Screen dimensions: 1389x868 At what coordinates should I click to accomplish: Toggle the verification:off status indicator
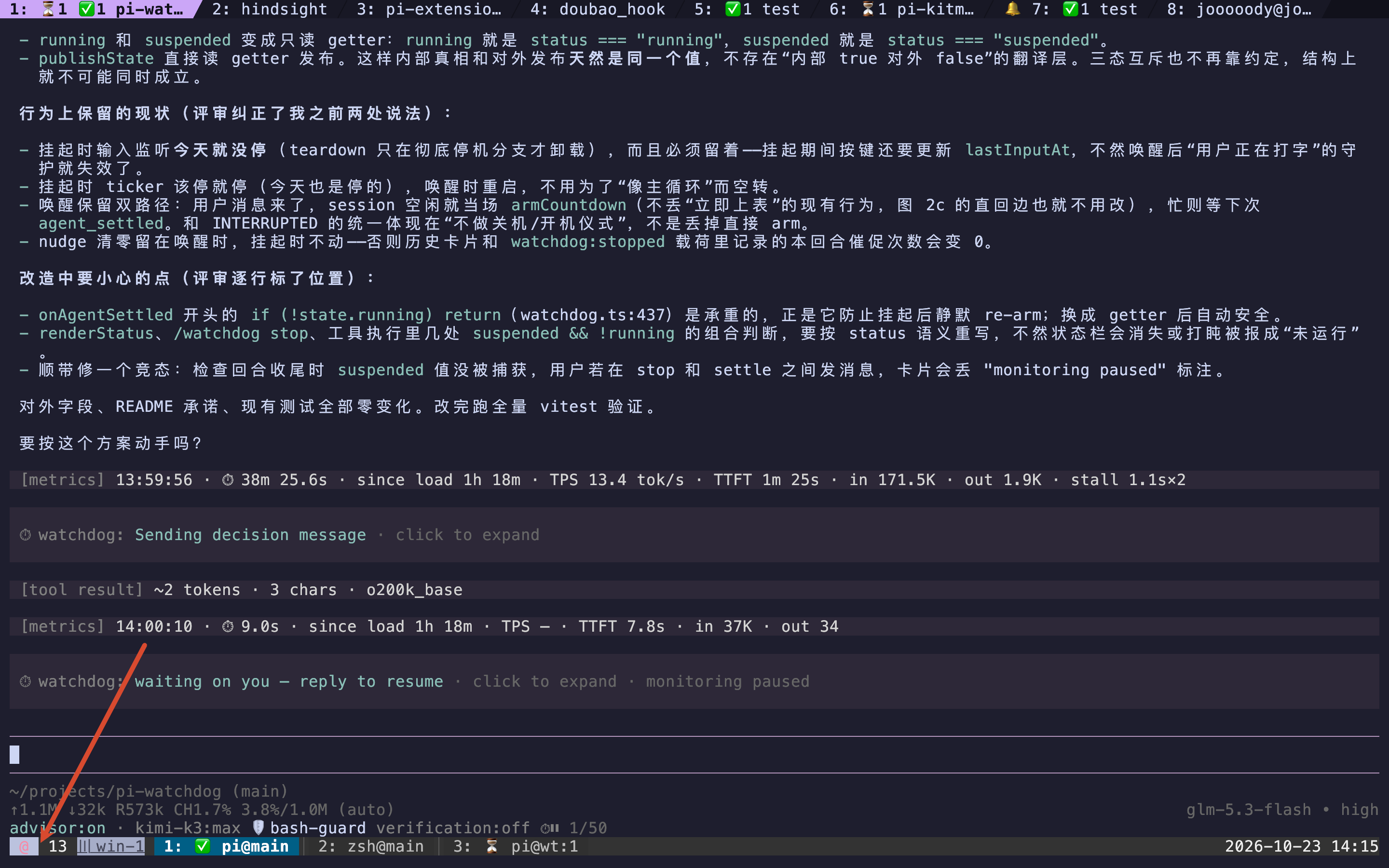pos(453,828)
